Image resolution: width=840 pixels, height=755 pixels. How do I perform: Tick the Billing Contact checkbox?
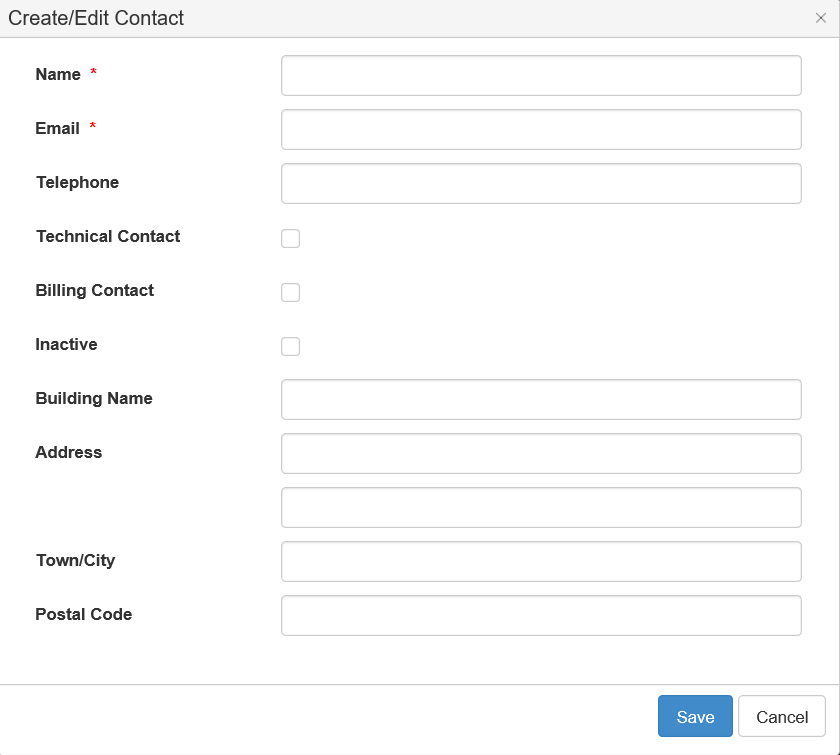[x=290, y=293]
